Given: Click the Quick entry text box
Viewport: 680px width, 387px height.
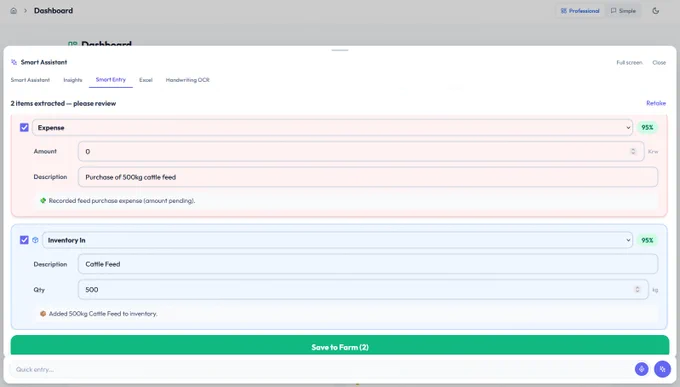Looking at the screenshot, I should (321, 369).
